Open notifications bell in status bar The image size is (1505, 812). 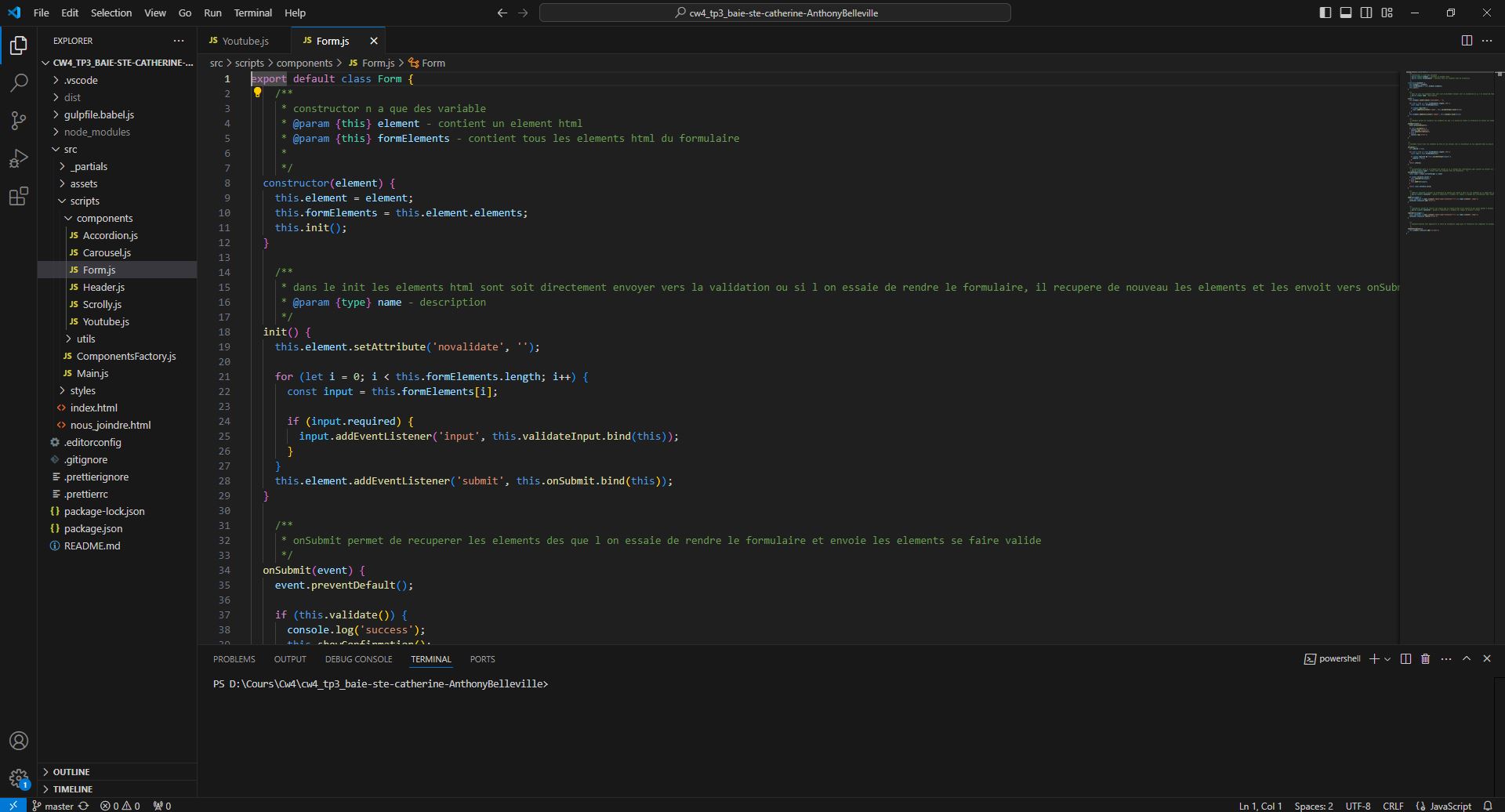coord(1488,806)
